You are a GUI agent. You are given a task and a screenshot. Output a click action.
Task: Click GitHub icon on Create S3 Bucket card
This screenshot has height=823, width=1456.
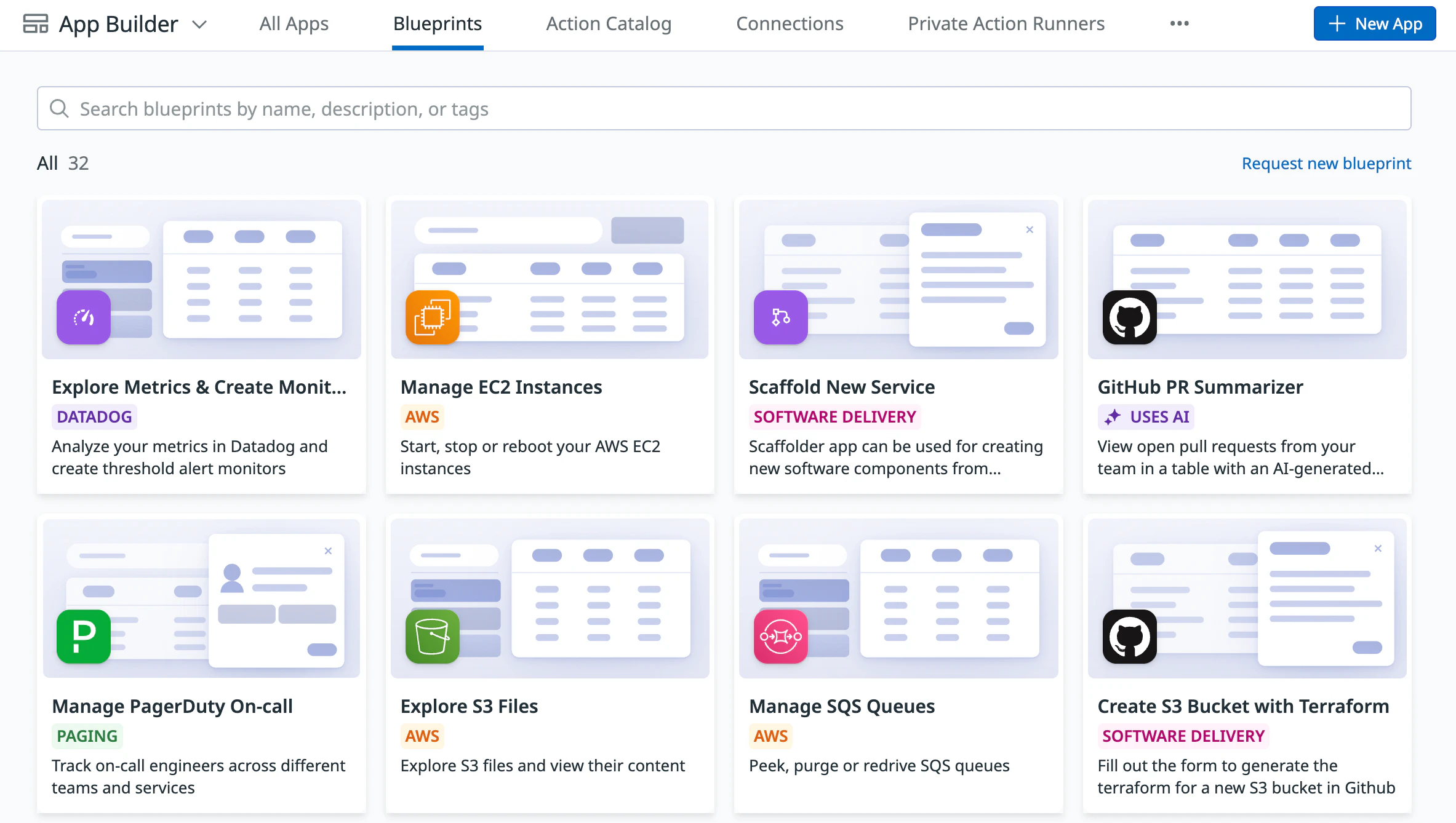coord(1130,637)
